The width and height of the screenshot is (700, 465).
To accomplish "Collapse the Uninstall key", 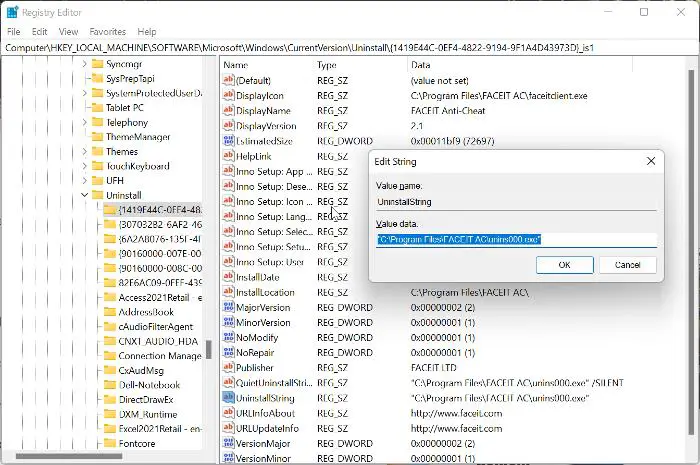I will click(84, 195).
